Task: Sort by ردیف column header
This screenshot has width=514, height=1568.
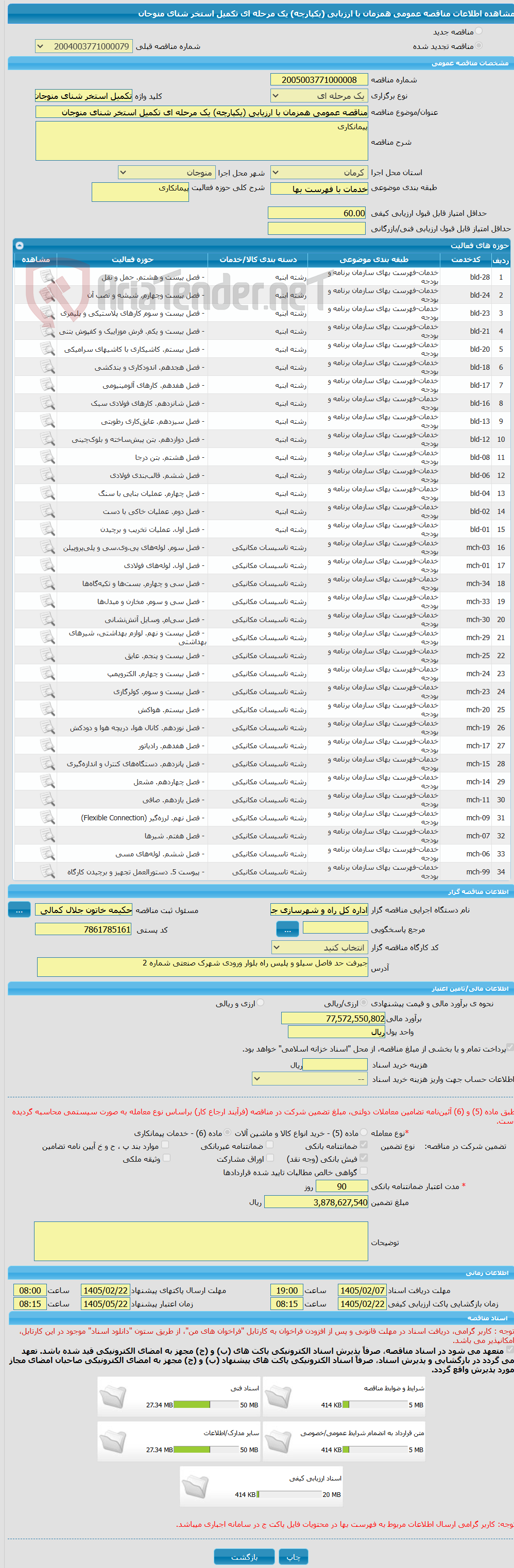Action: [501, 260]
